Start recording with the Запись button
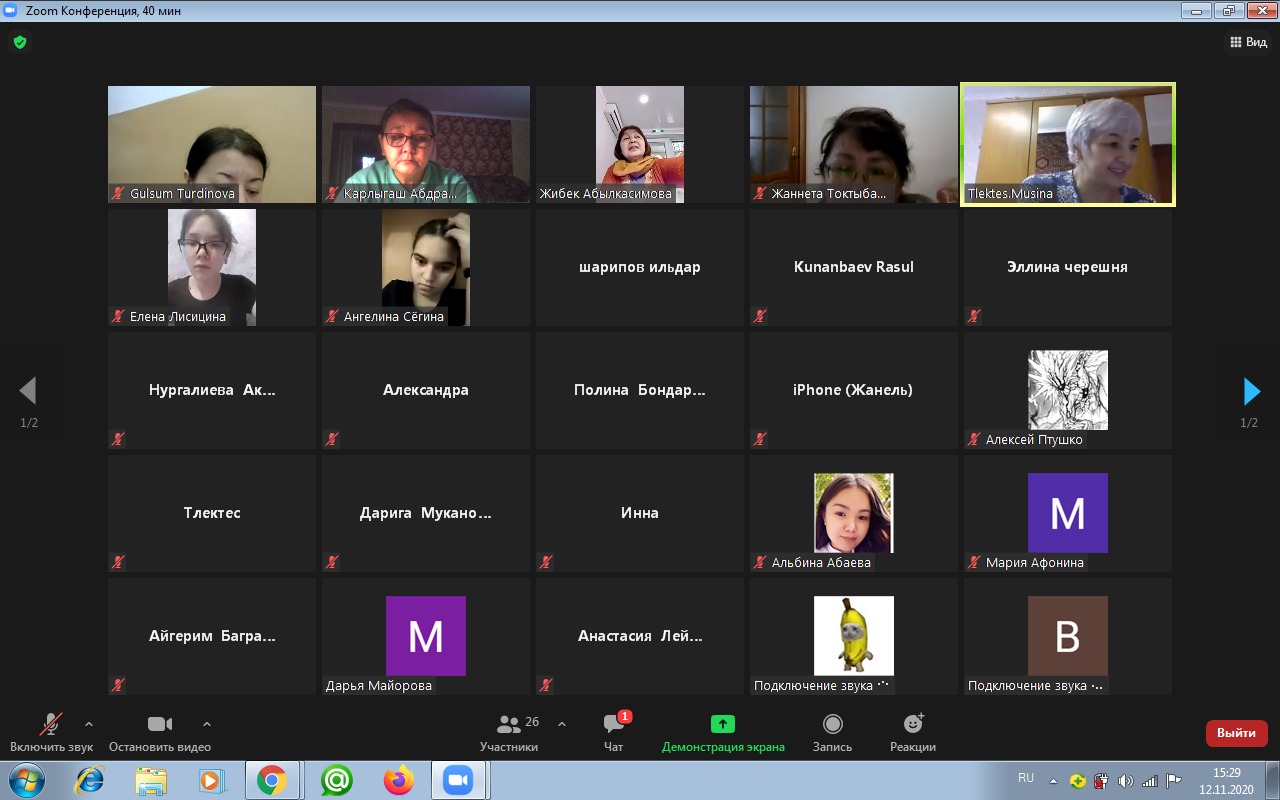Screen dimensions: 1280x800 [x=832, y=732]
